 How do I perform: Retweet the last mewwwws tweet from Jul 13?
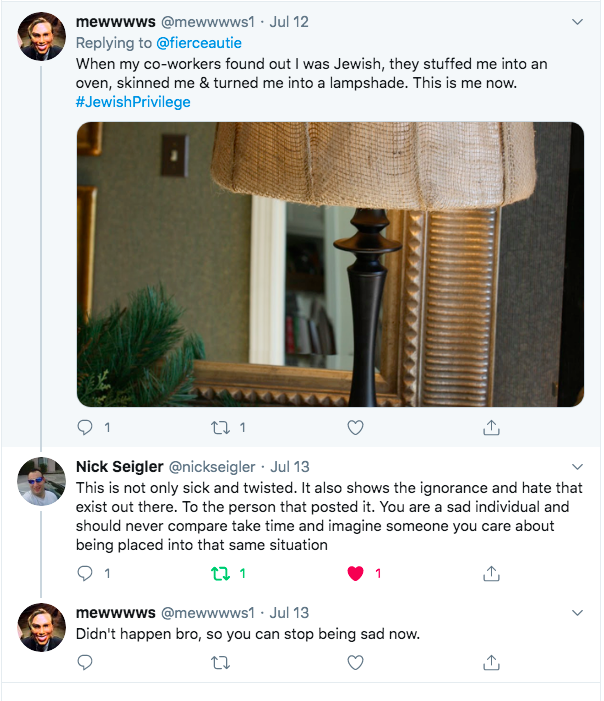[x=220, y=662]
